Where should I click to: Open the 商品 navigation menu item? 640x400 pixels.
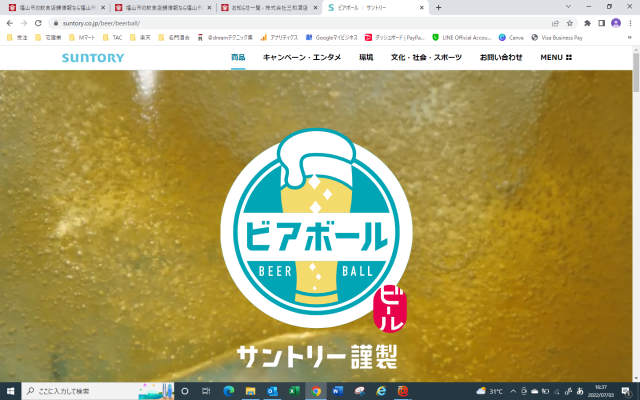[x=238, y=57]
